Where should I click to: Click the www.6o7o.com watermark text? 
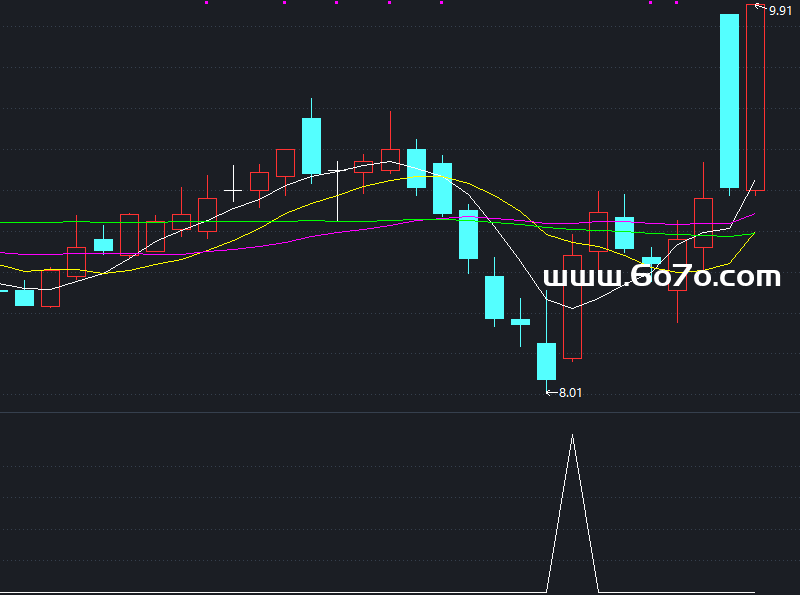click(x=661, y=277)
